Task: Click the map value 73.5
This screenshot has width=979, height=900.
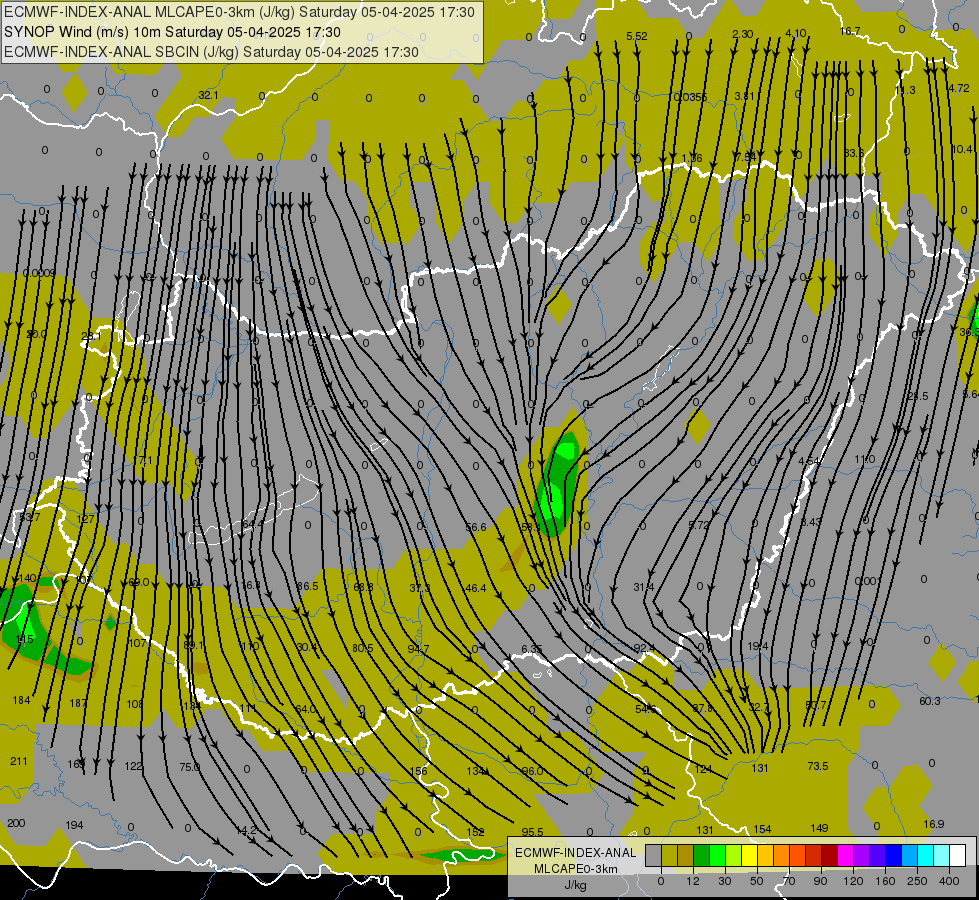Action: 818,766
